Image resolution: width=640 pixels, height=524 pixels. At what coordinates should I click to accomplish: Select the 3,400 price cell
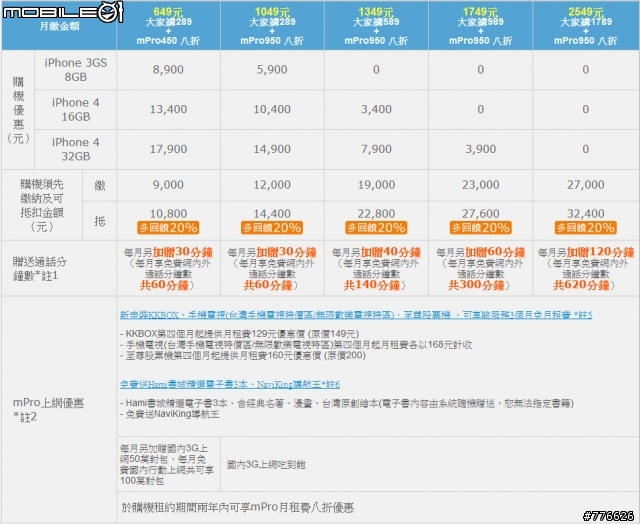pos(376,109)
